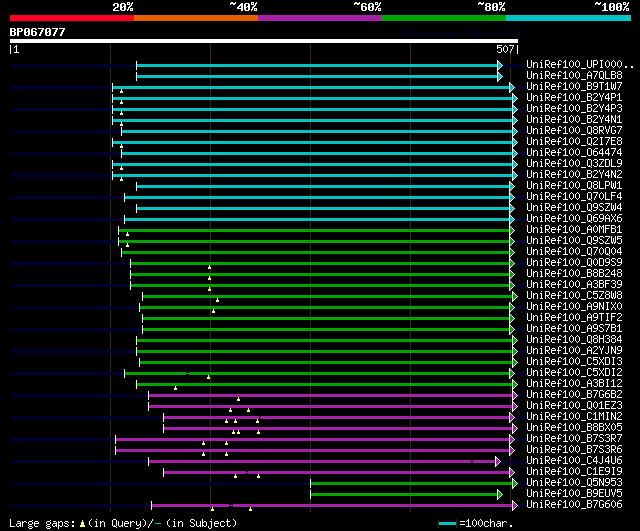This screenshot has height=531, width=640.
Task: Select hit UniRef100_Q5N953
Action: click(x=574, y=483)
